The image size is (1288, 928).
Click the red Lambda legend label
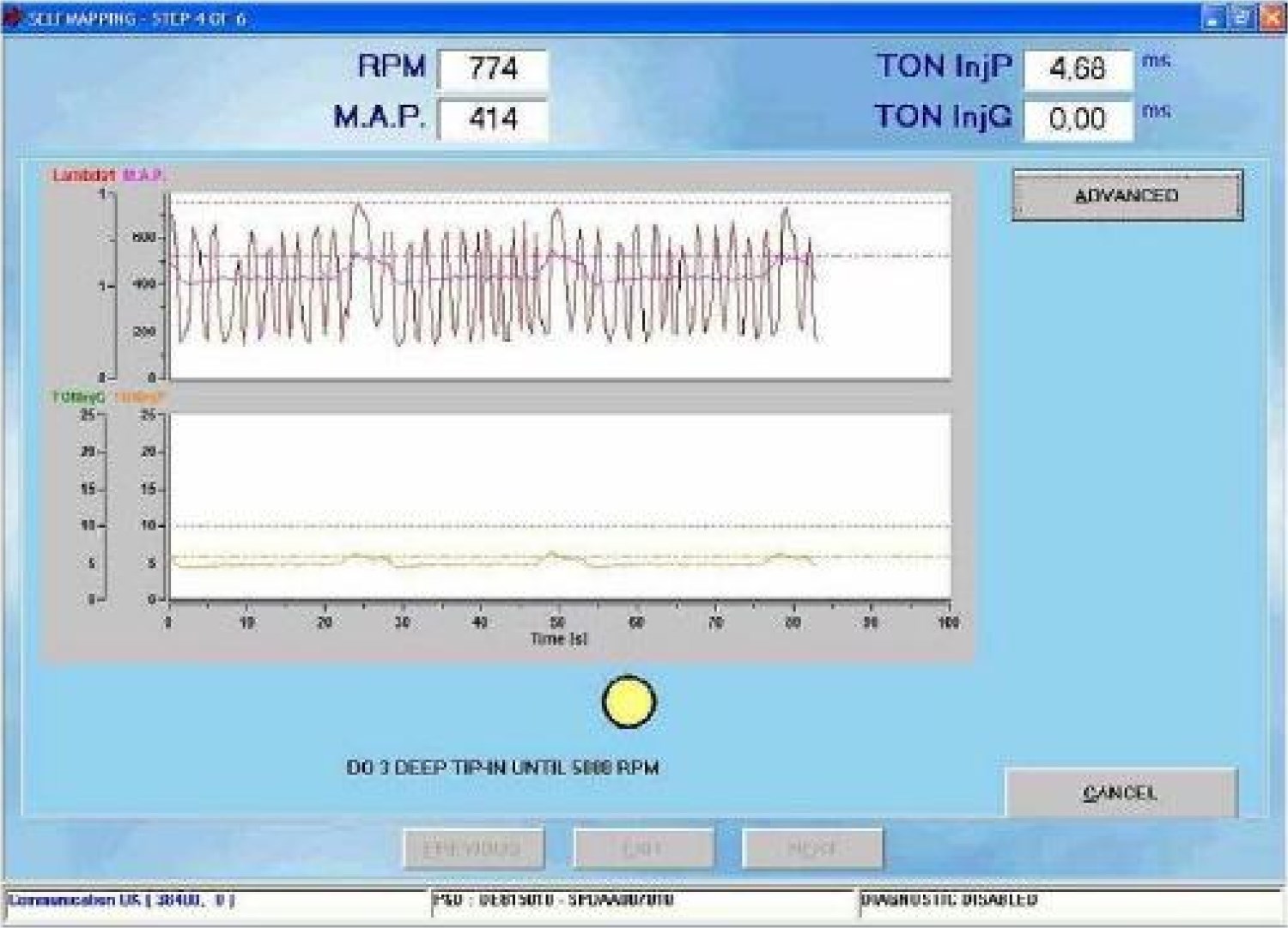tap(84, 176)
